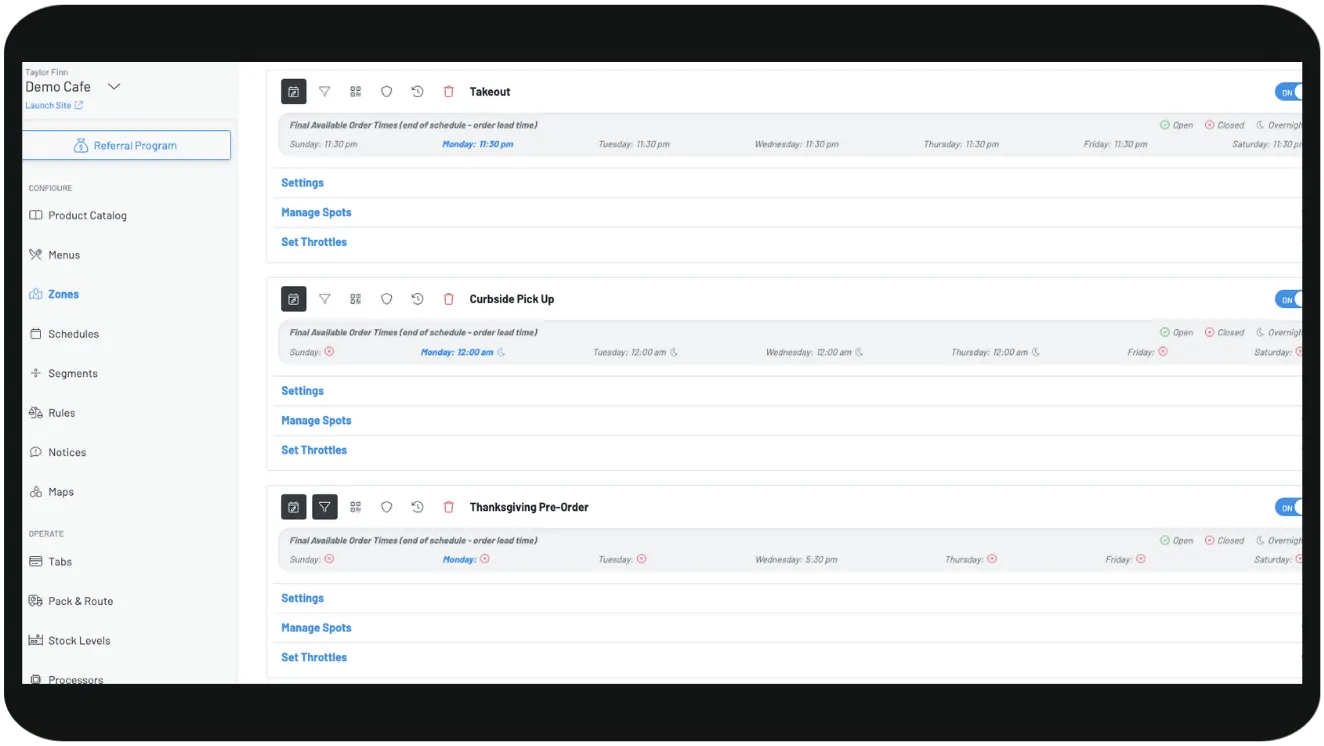Toggle the Thanksgiving Pre-Order ON switch
This screenshot has height=746, width=1324.
1288,507
